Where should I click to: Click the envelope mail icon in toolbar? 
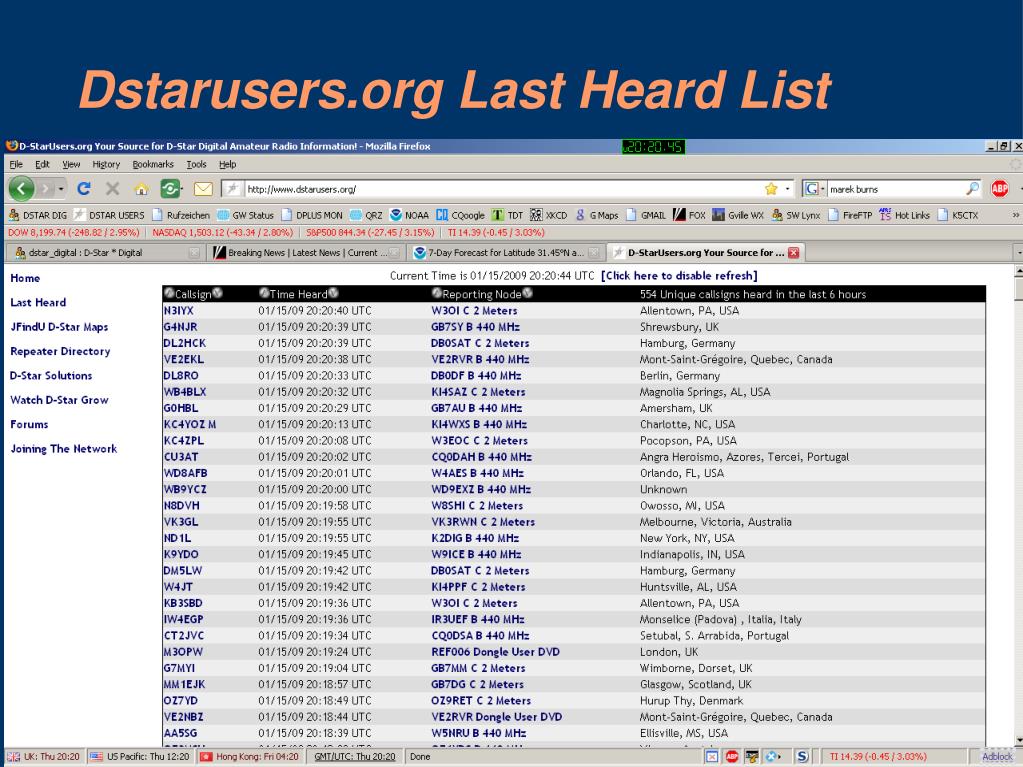[x=203, y=189]
